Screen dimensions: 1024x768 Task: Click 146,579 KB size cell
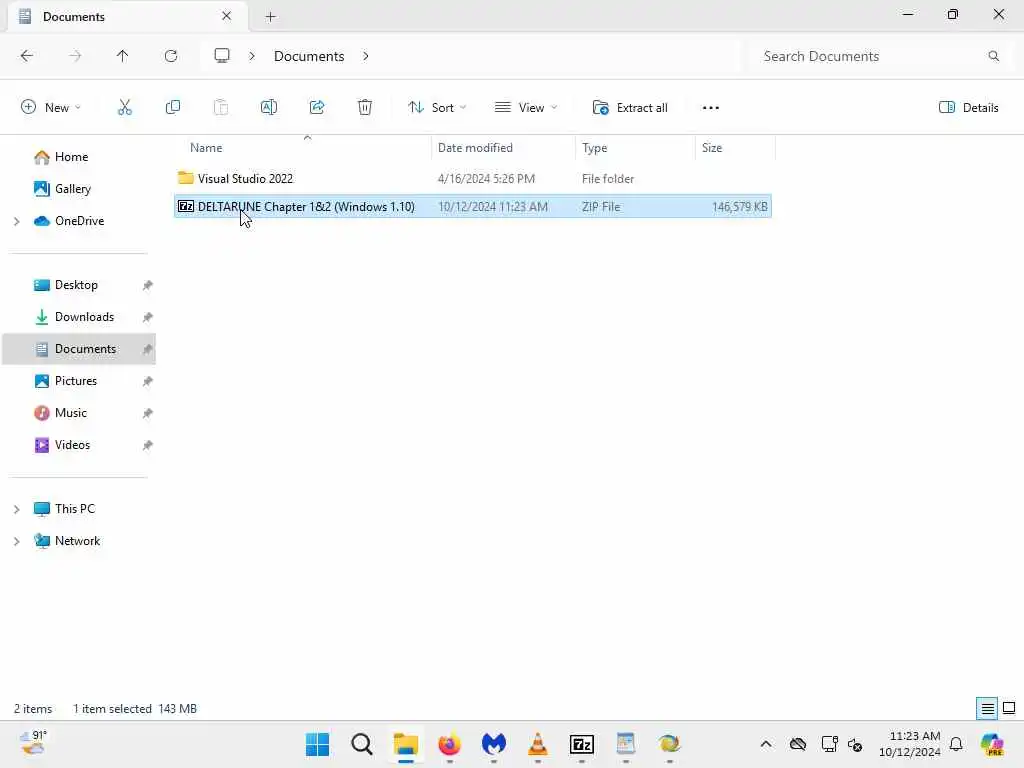click(x=739, y=207)
